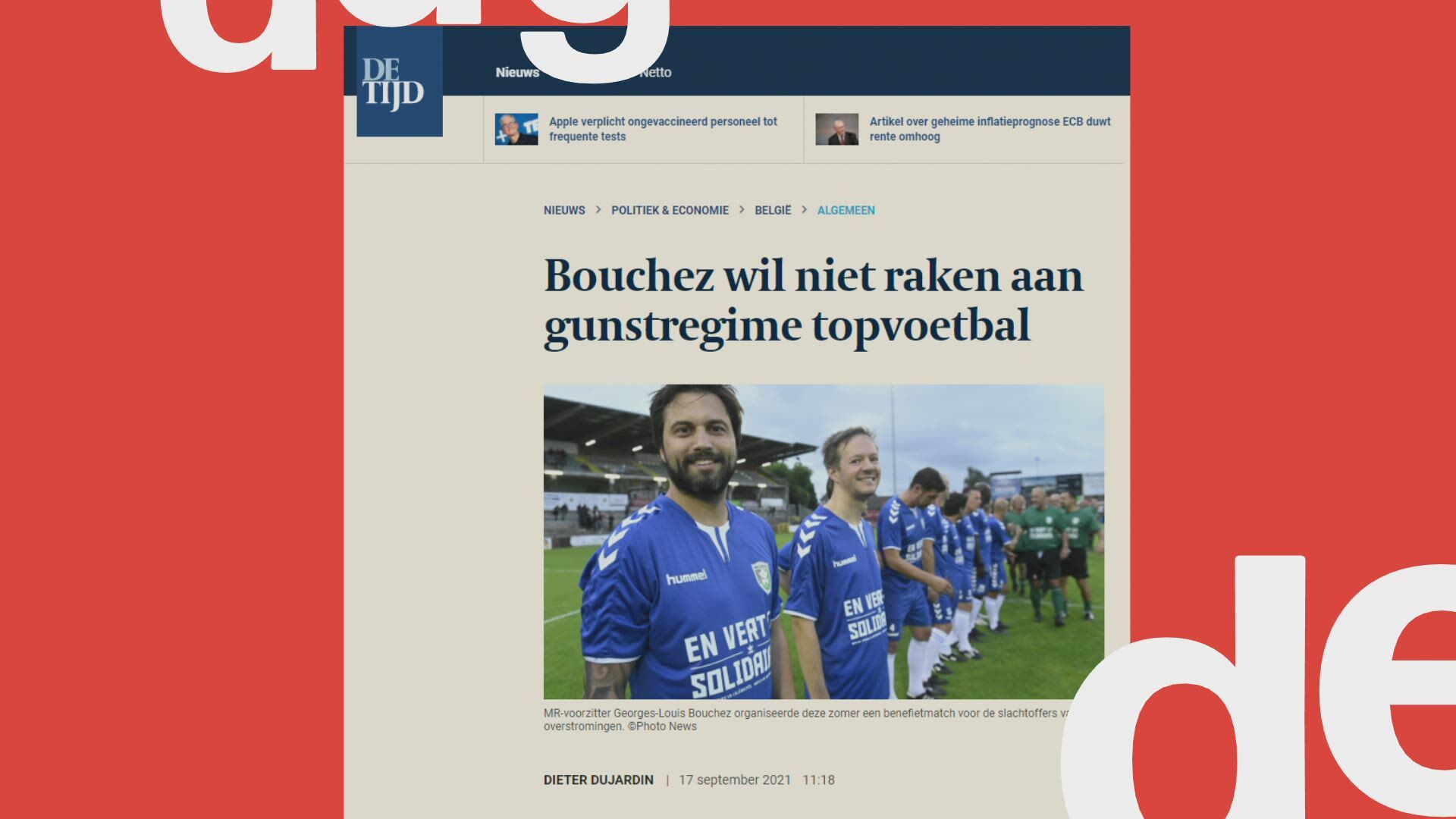The height and width of the screenshot is (819, 1456).
Task: Open the ECB inflation article thumbnail
Action: (837, 130)
